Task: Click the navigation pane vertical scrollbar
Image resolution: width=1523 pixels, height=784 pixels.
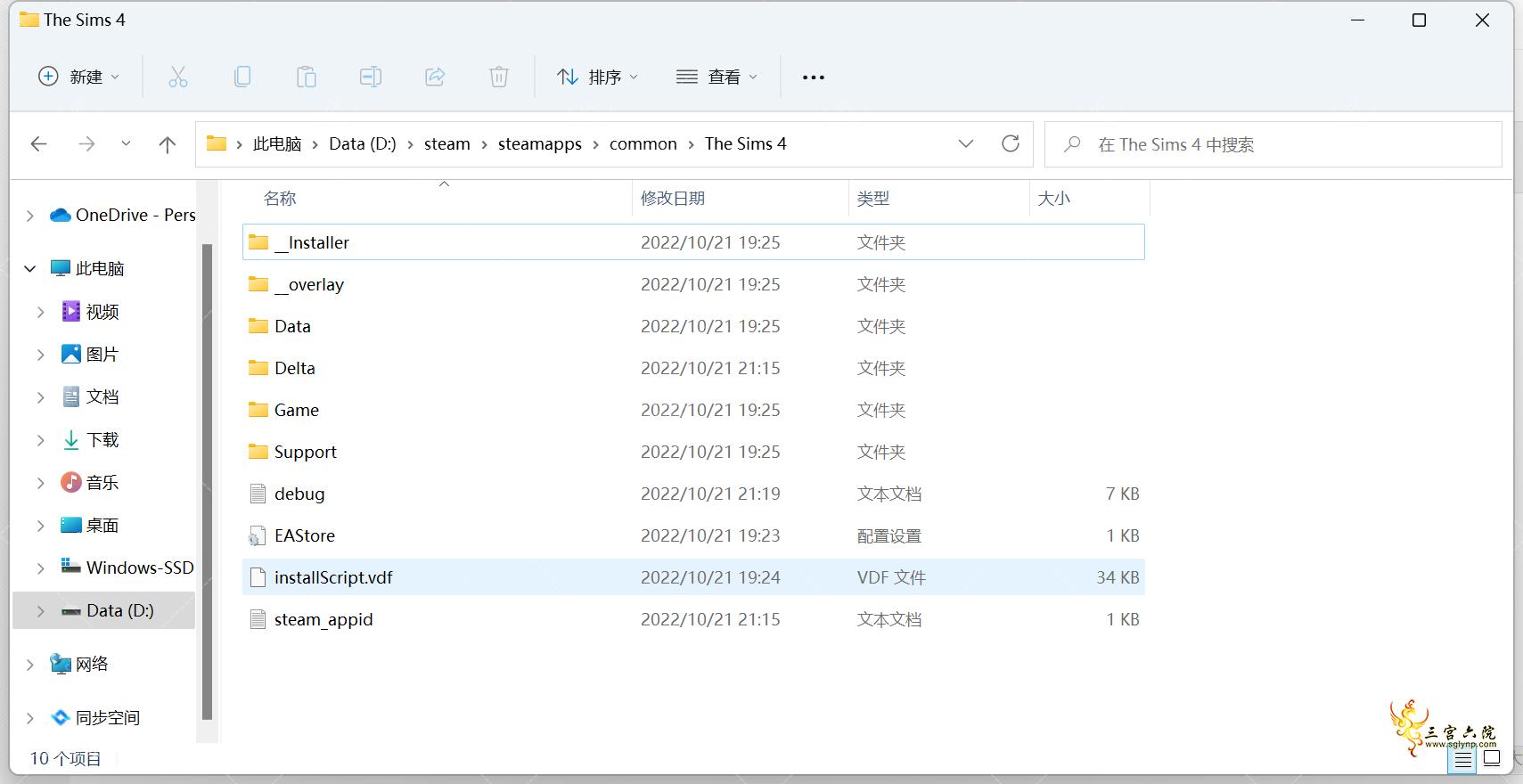Action: [208, 481]
